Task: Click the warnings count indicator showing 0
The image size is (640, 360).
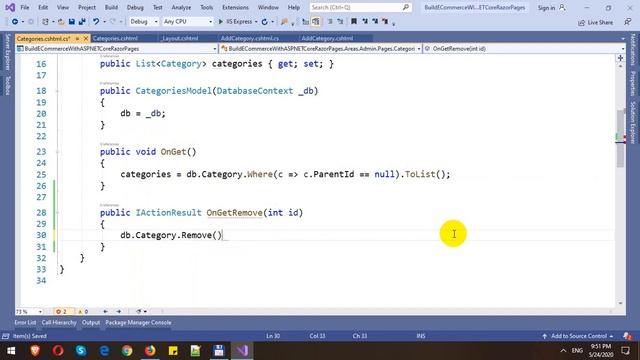Action: [83, 311]
